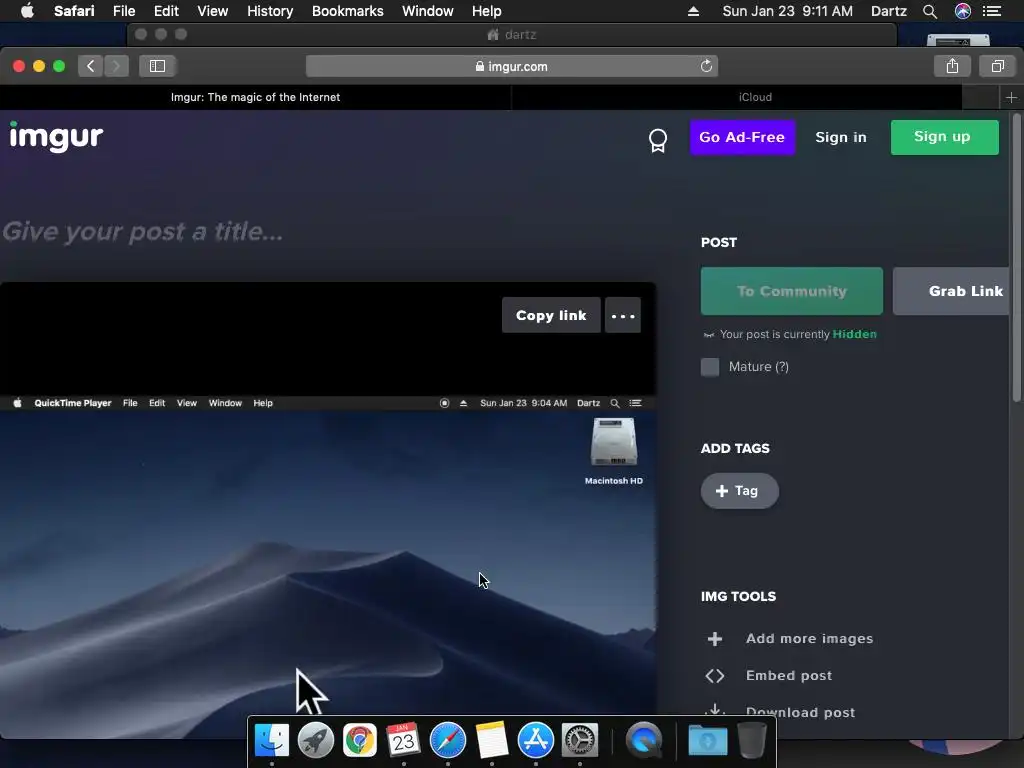The width and height of the screenshot is (1024, 768).
Task: Click the Add more images plus icon
Action: (714, 639)
